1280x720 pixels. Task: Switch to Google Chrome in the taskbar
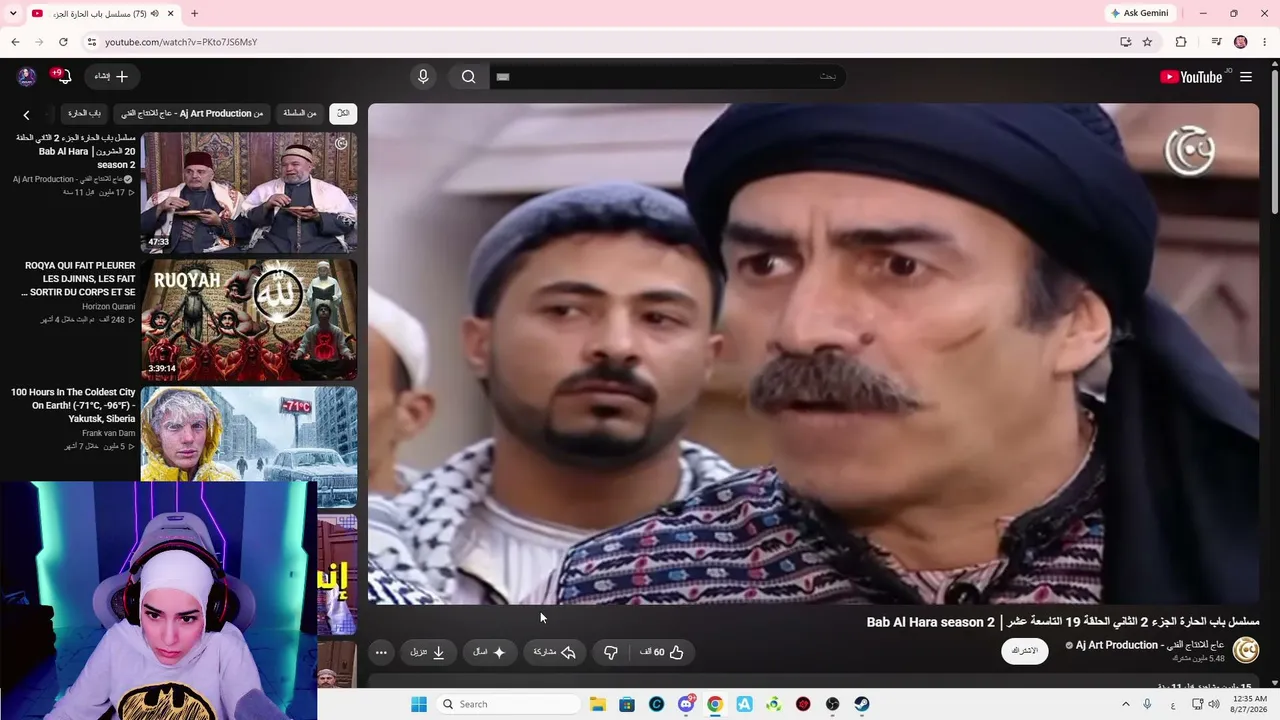[x=715, y=704]
